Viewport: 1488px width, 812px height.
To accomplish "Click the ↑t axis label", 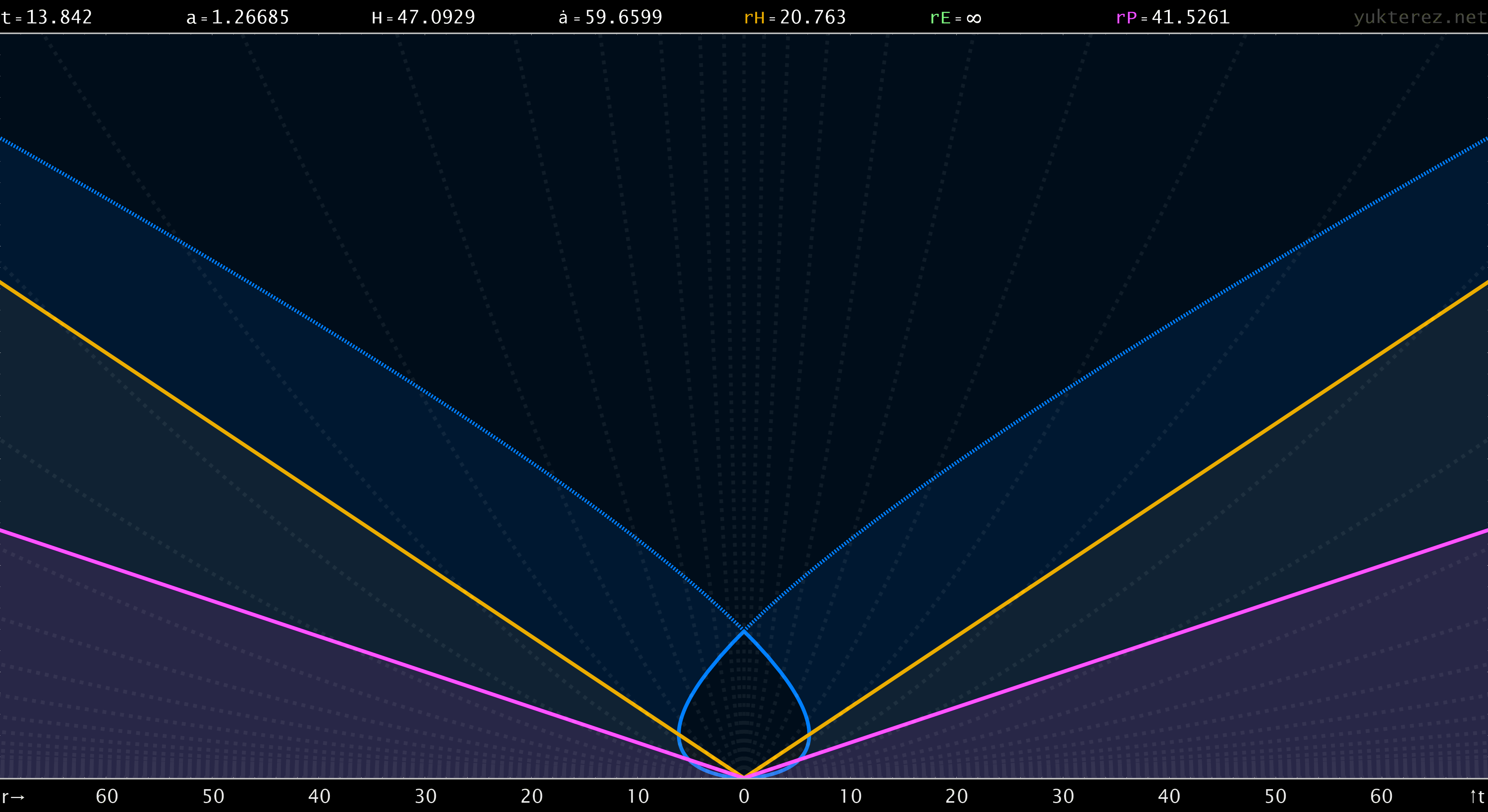I will coord(1477,797).
